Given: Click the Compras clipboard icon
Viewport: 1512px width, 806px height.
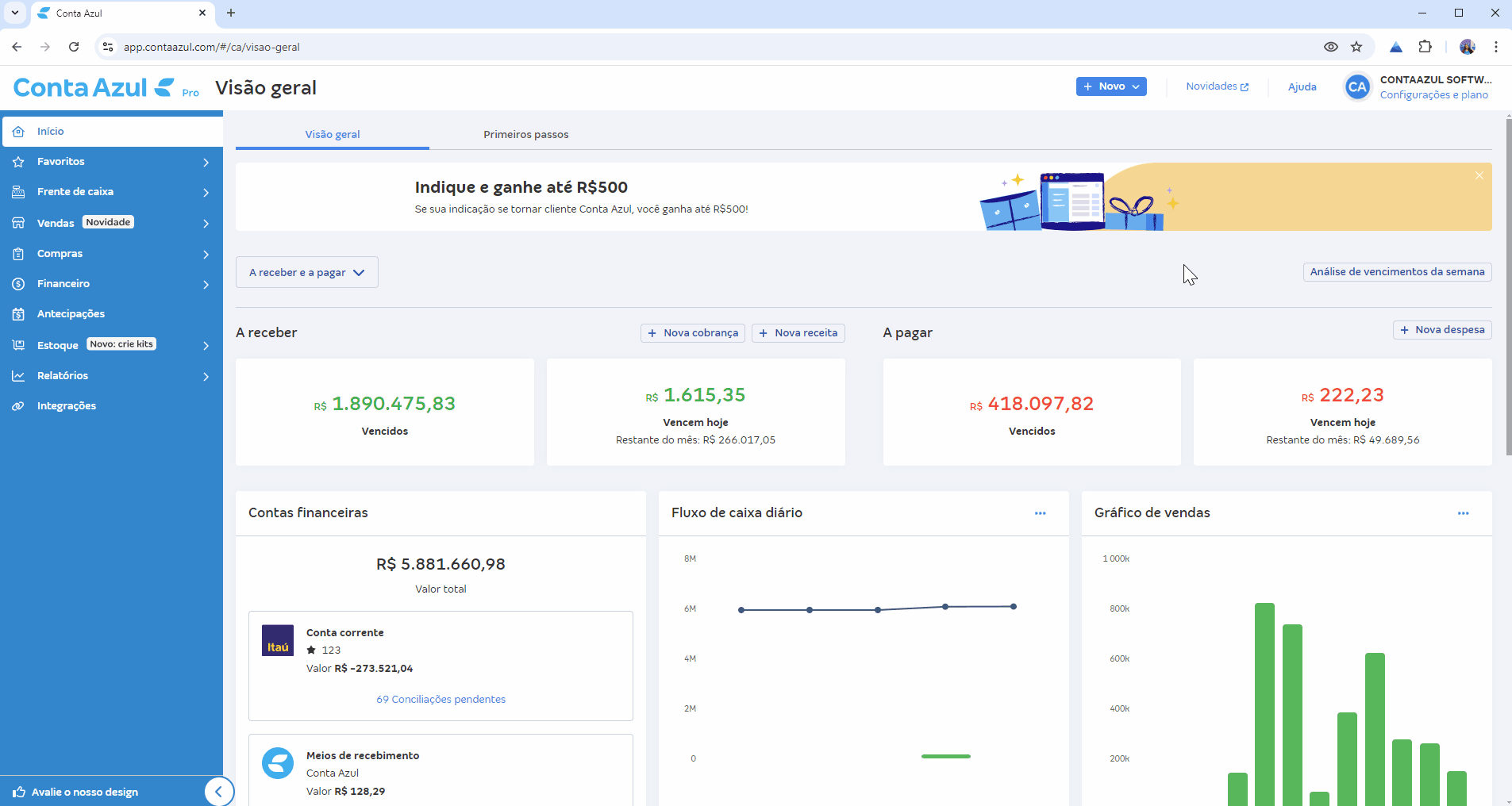Looking at the screenshot, I should point(18,254).
